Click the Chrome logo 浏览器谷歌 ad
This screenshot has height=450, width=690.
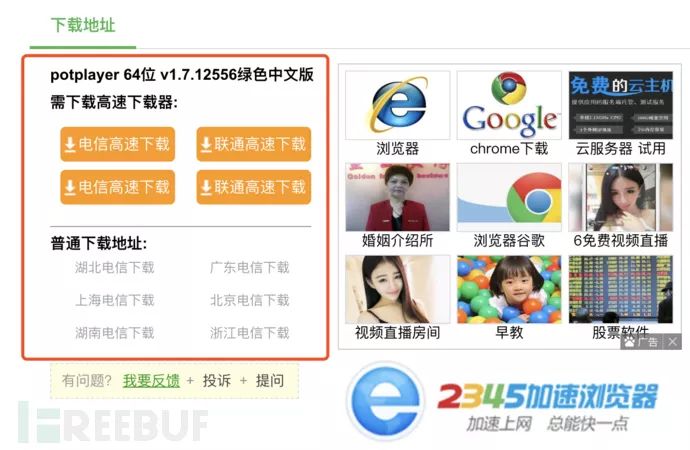[x=509, y=198]
